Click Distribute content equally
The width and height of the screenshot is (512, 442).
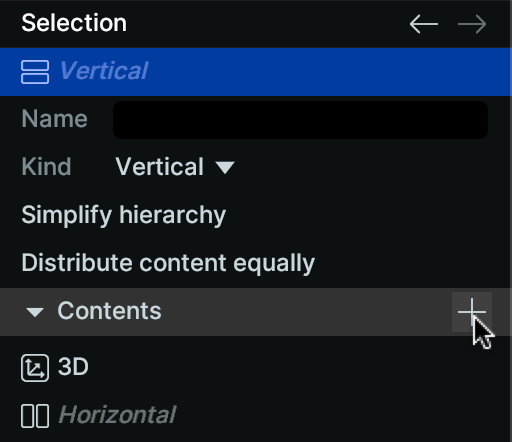[x=168, y=263]
